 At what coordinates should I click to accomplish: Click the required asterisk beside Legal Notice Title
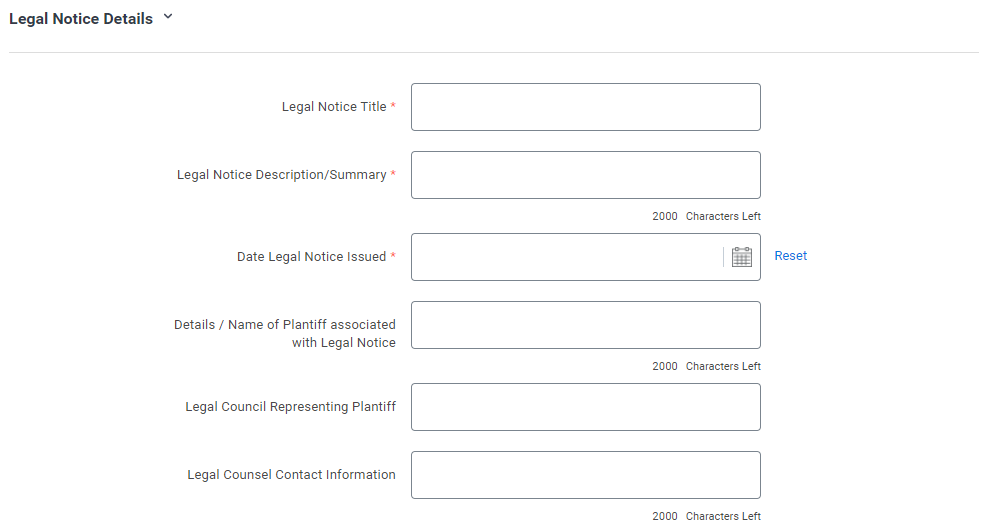[393, 105]
